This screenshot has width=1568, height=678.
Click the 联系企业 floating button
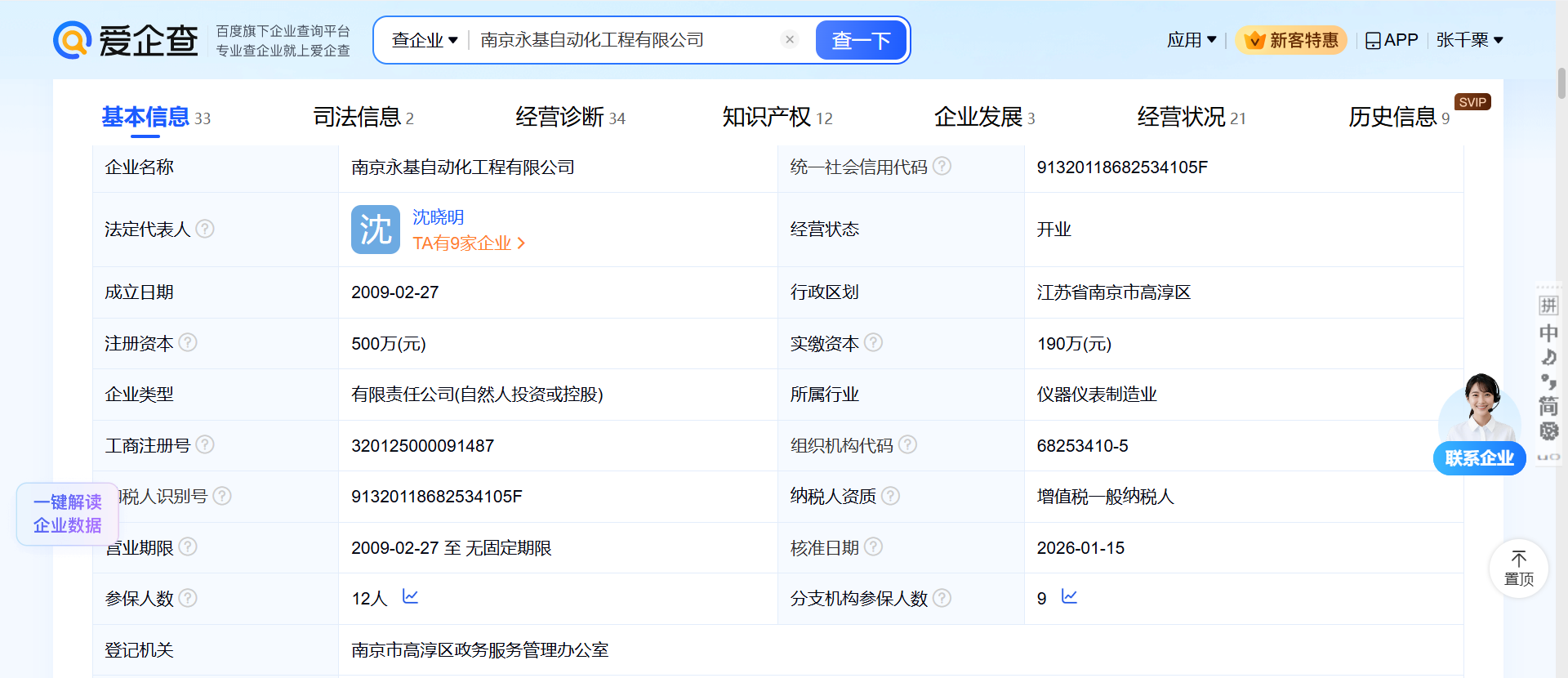coord(1479,458)
